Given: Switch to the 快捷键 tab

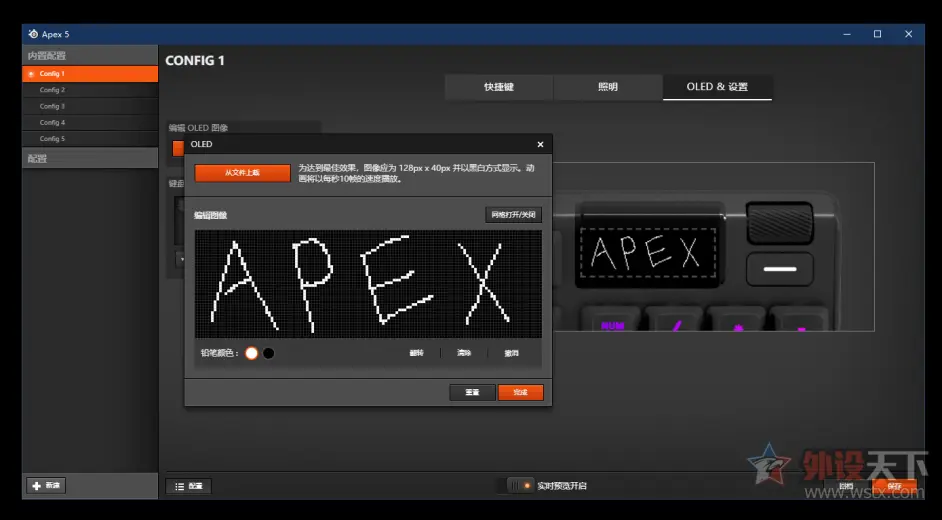Looking at the screenshot, I should [499, 87].
